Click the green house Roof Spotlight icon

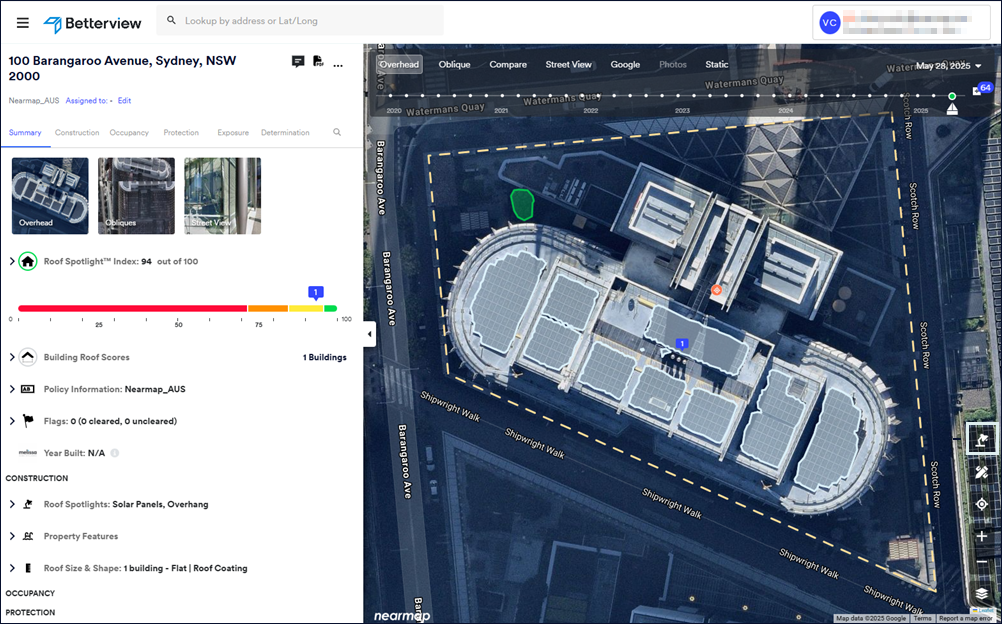coord(27,261)
